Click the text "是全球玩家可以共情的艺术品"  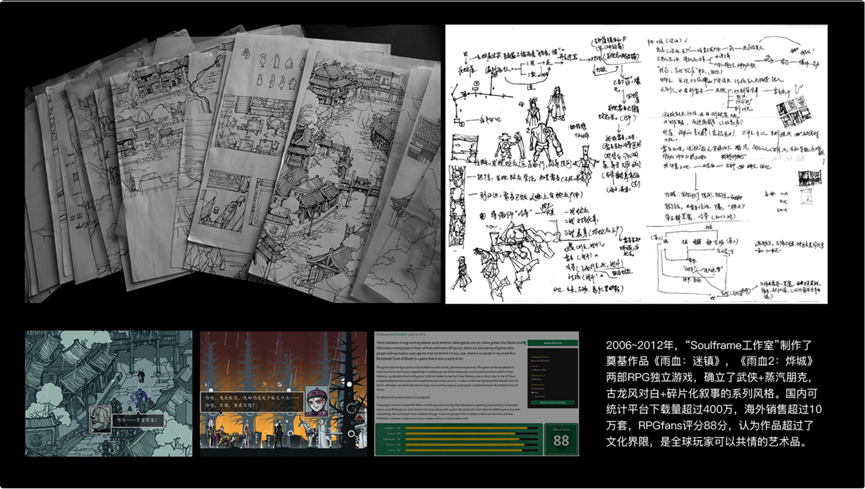click(x=730, y=442)
